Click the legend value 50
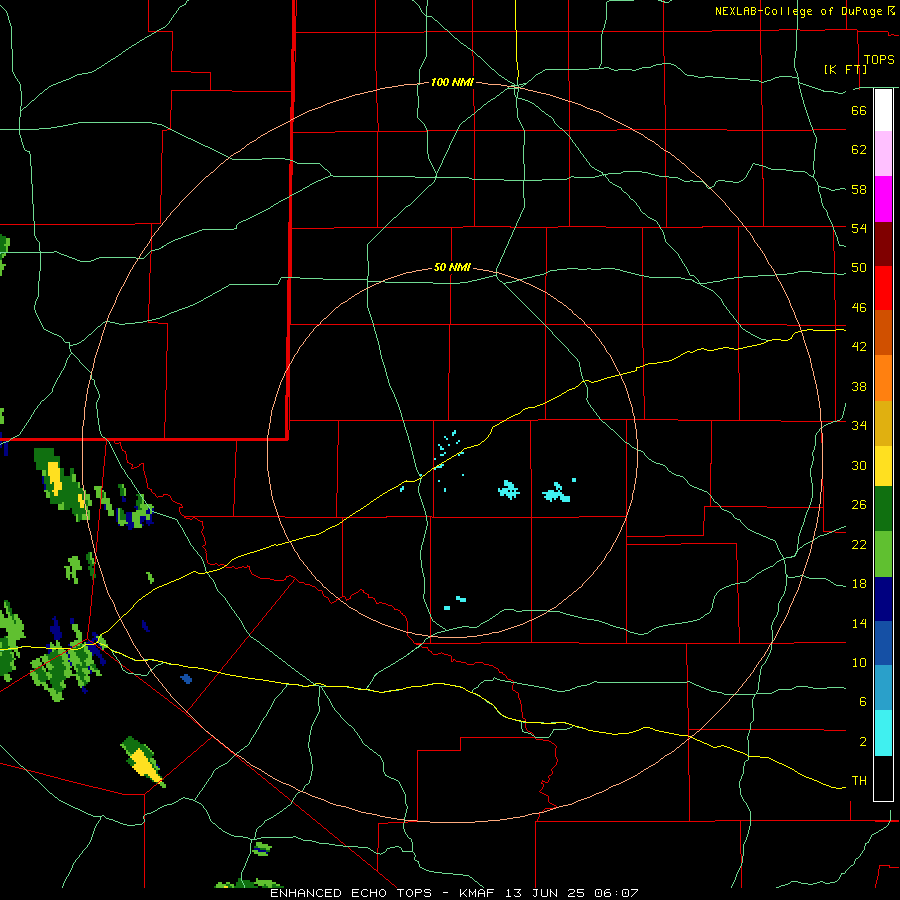This screenshot has width=900, height=900. tap(859, 267)
